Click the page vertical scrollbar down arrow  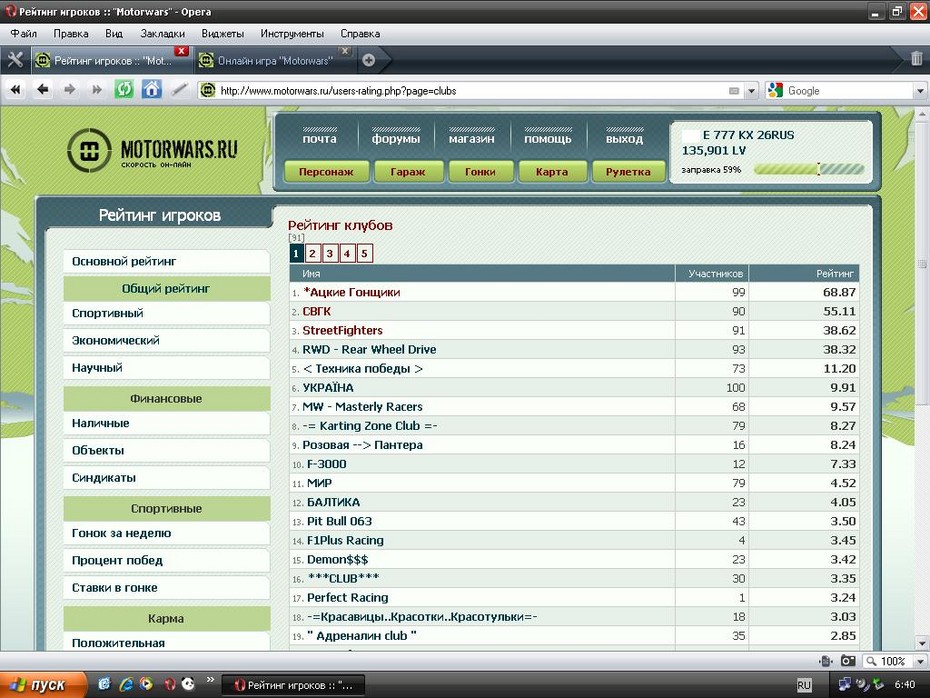coord(922,643)
